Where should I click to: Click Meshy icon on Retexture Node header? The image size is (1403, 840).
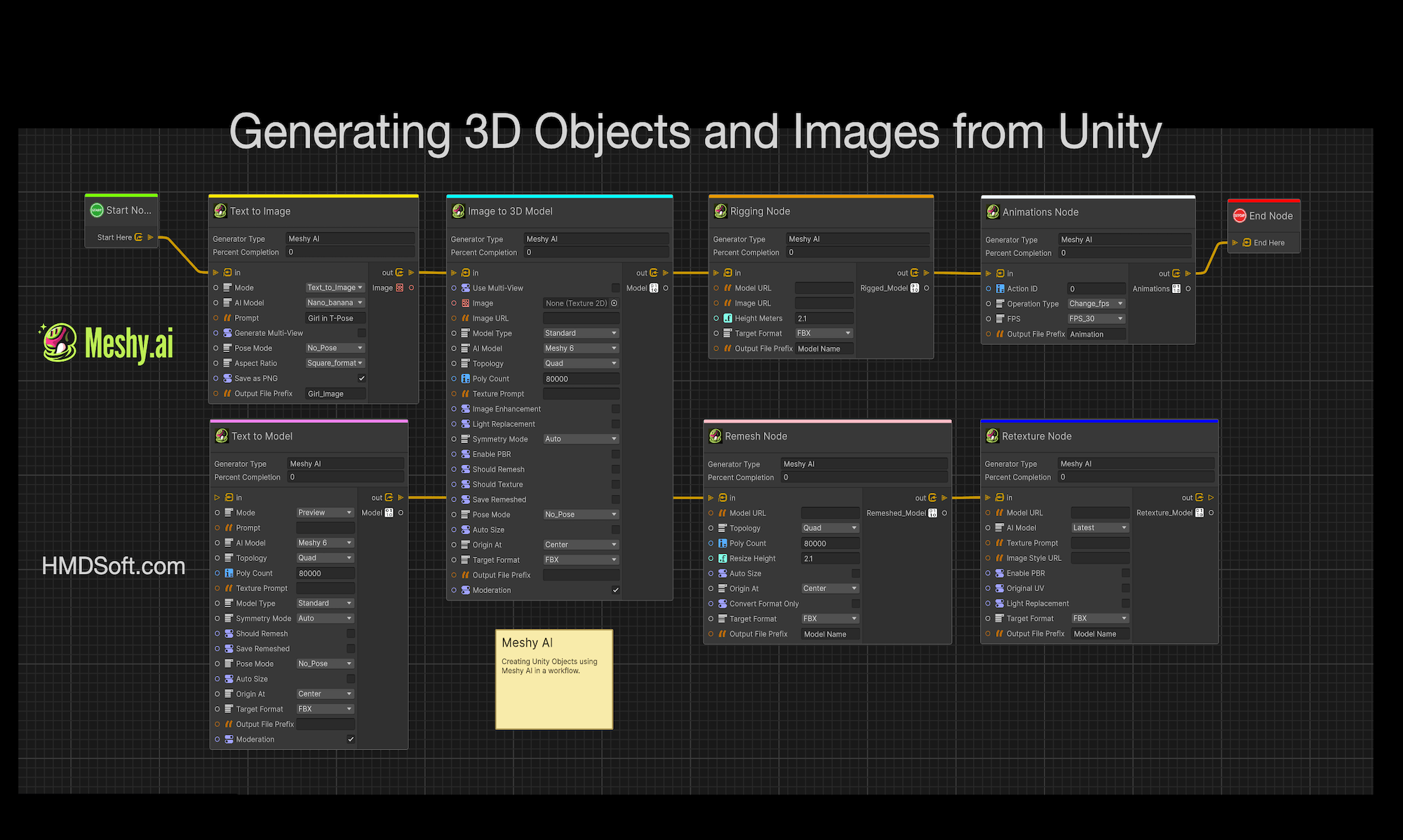tap(992, 436)
